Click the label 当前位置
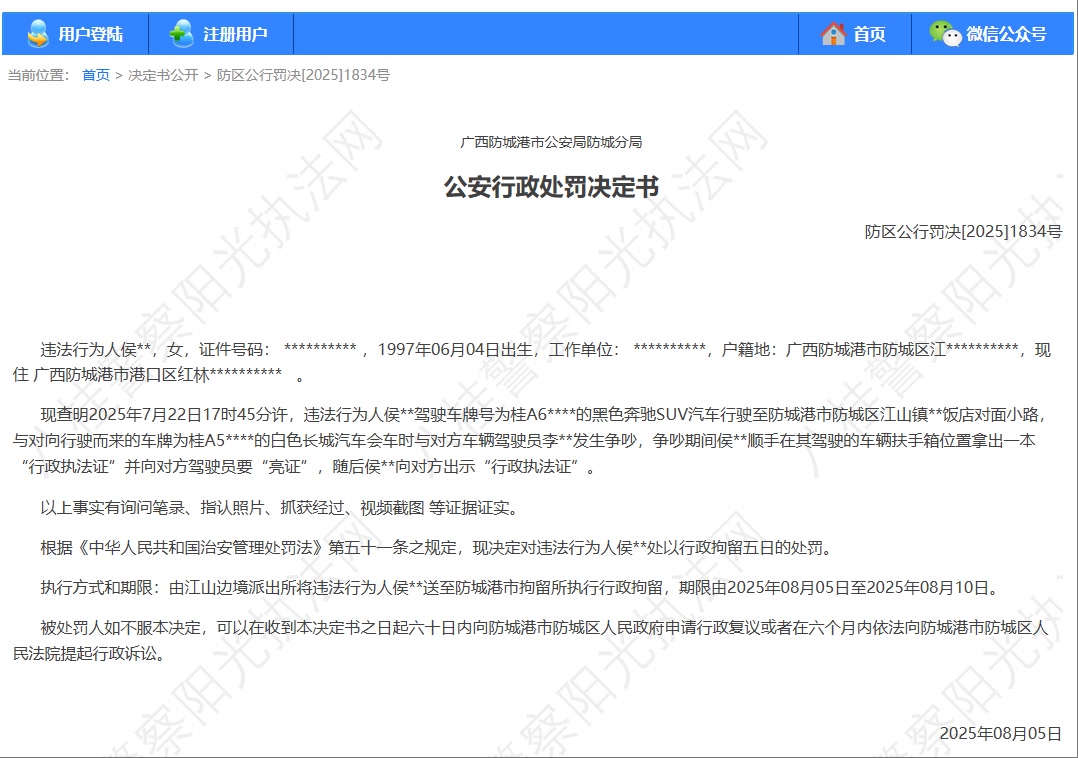Screen dimensions: 1078x758 (38, 75)
